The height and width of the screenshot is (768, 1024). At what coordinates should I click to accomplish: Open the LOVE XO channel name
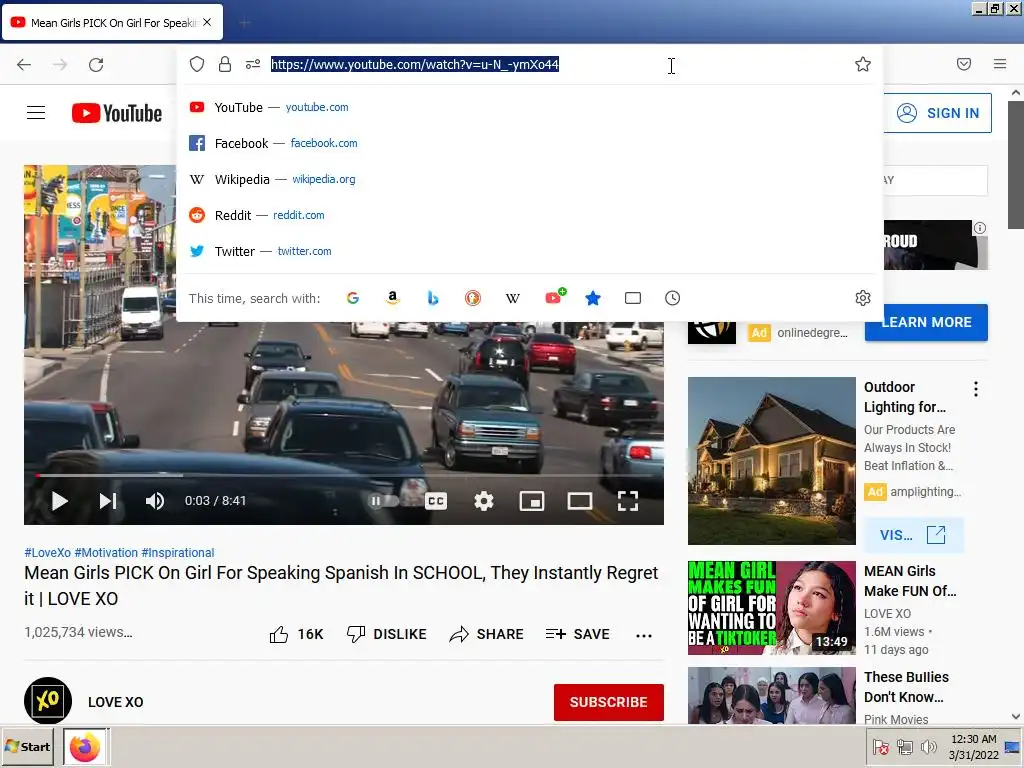pyautogui.click(x=116, y=702)
